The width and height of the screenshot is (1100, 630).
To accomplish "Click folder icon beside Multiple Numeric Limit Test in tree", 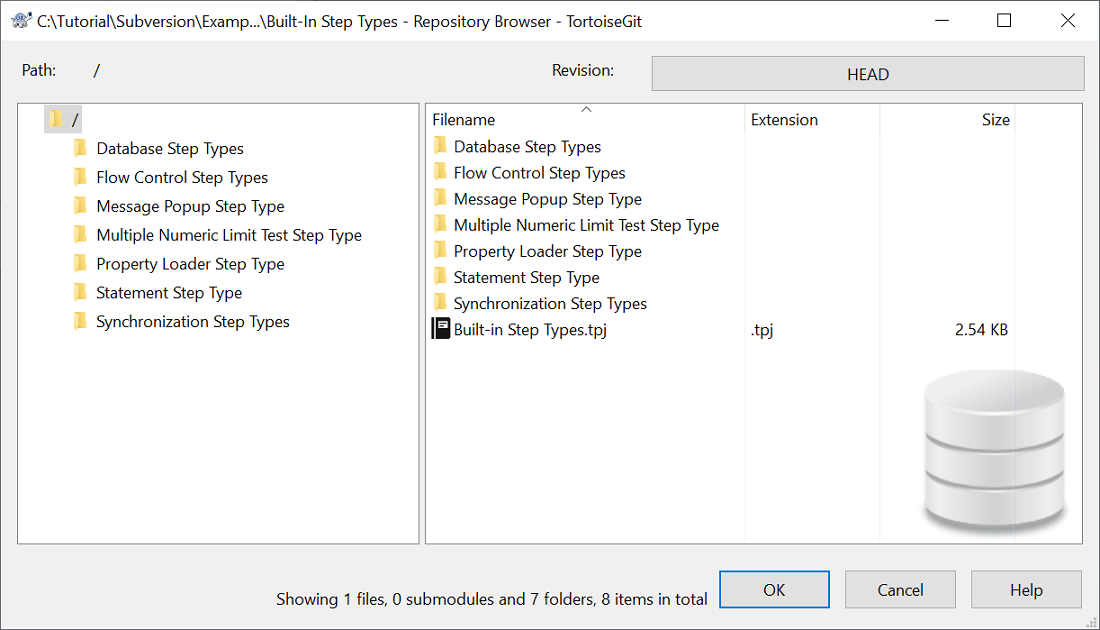I will pyautogui.click(x=81, y=234).
